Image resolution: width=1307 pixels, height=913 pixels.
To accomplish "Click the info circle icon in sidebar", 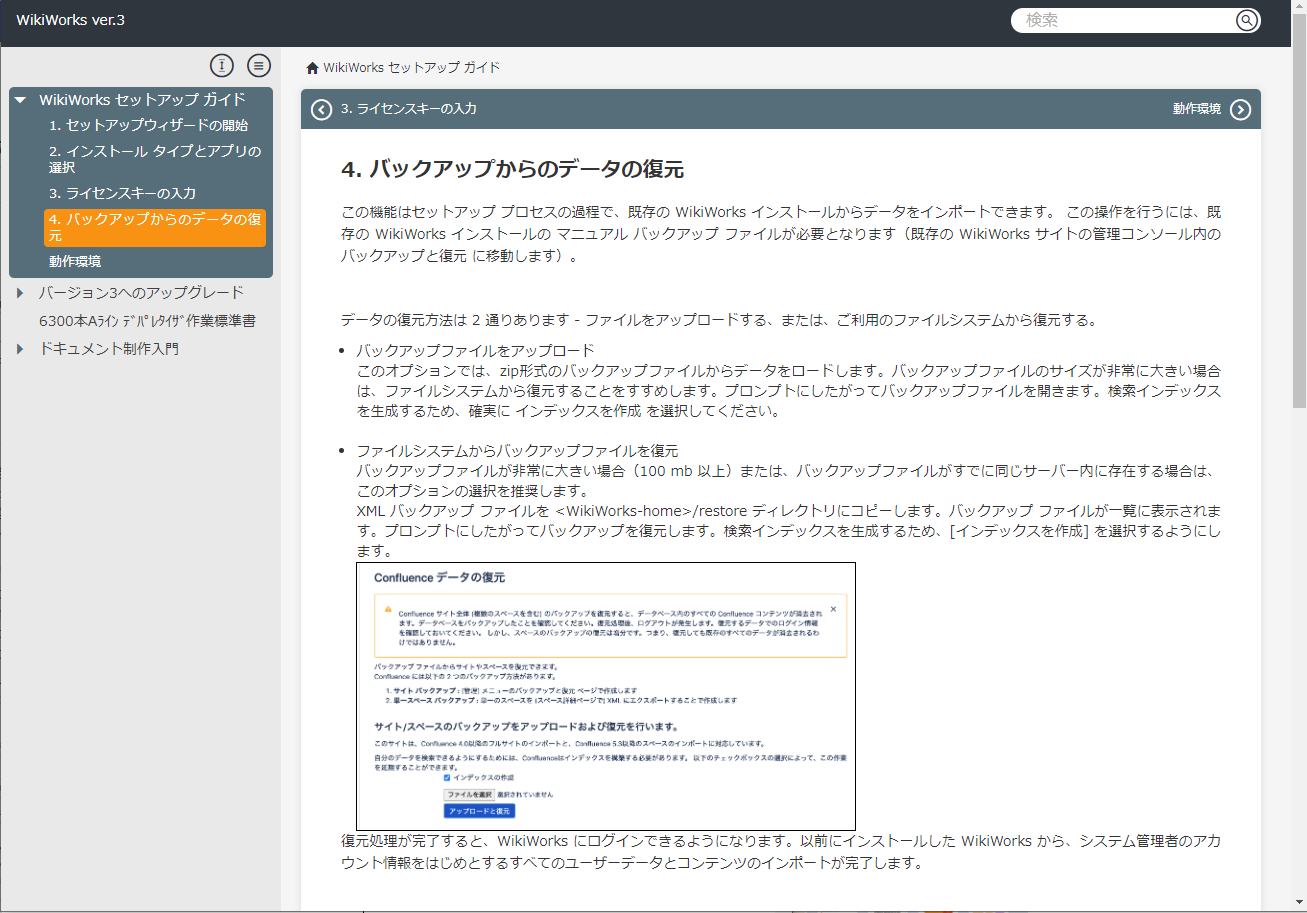I will pyautogui.click(x=221, y=66).
